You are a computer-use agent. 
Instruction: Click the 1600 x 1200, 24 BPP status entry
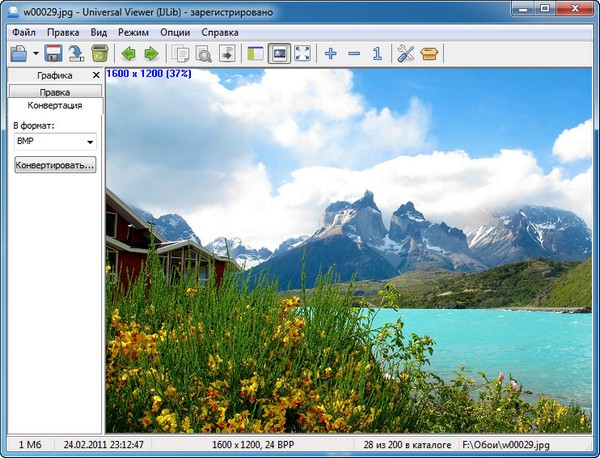(x=253, y=445)
